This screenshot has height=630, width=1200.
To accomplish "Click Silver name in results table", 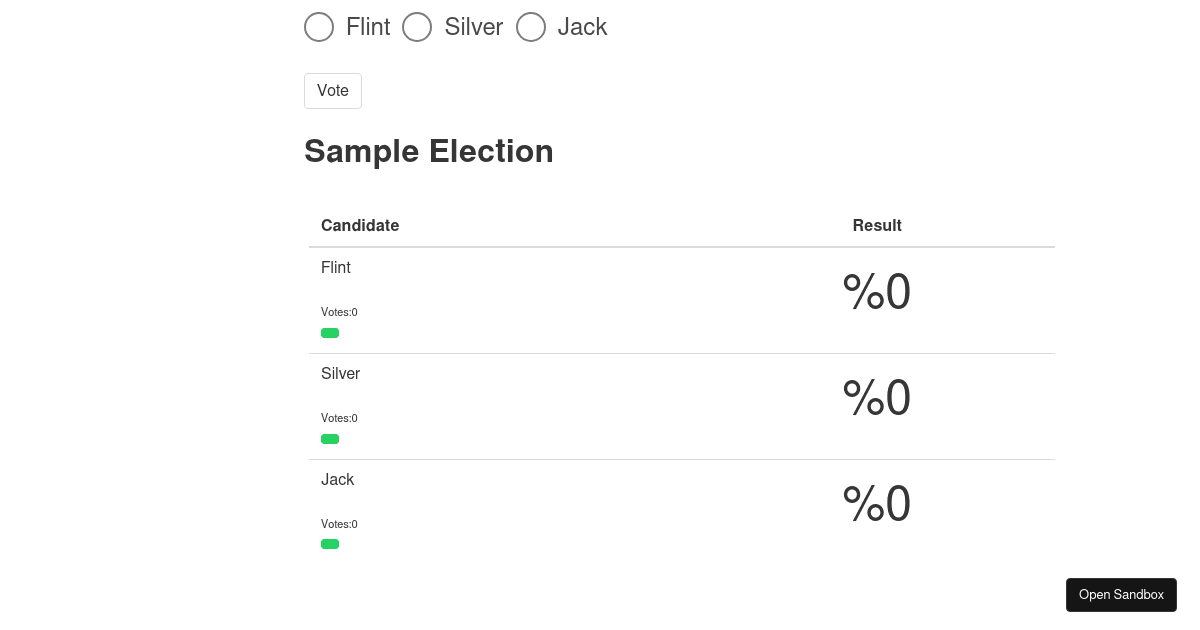I will [x=340, y=374].
